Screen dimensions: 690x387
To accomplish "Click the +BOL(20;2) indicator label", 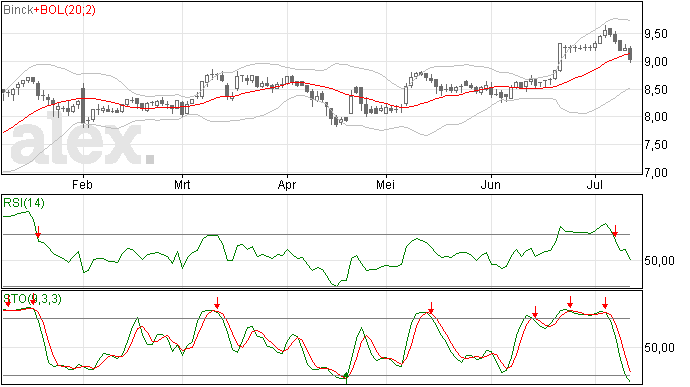I will [64, 10].
